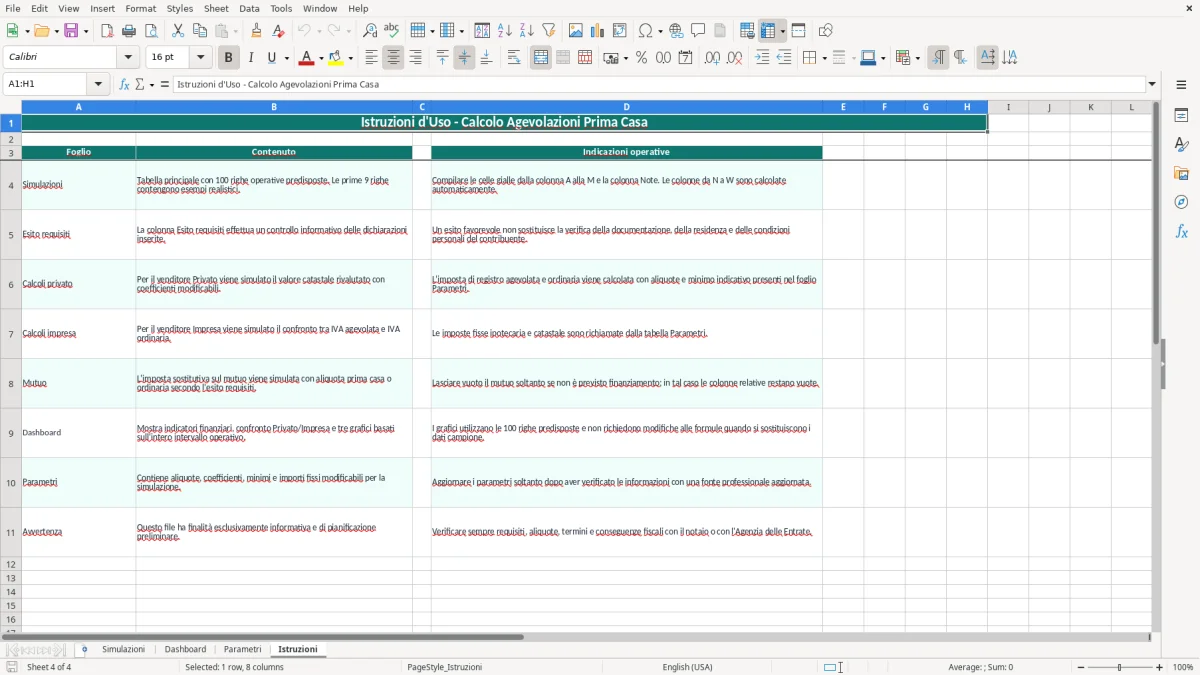Open Borders dropdown arrow
Screen dimensions: 1200x675
point(823,58)
